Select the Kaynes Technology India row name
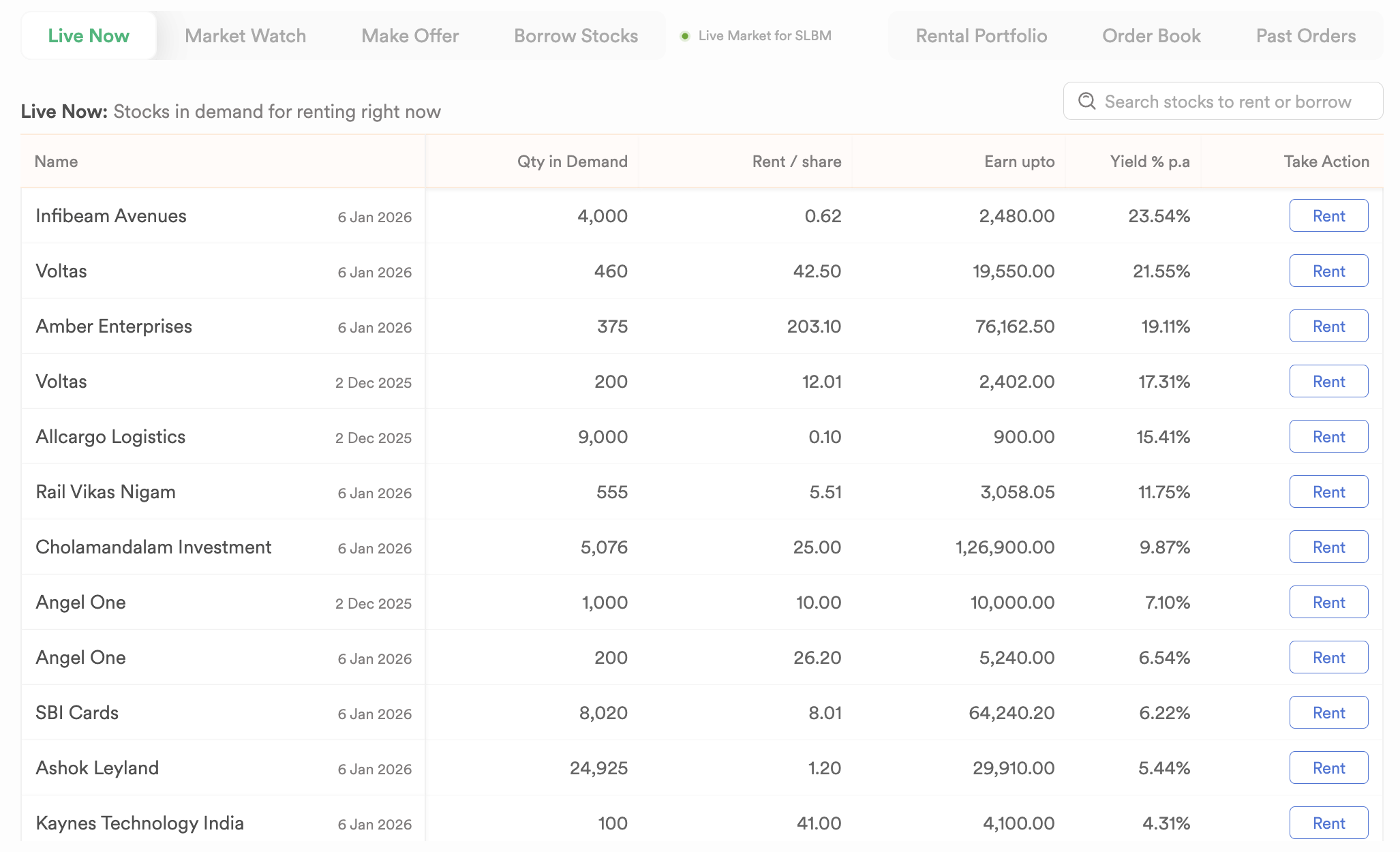Image resolution: width=1400 pixels, height=852 pixels. (x=140, y=823)
